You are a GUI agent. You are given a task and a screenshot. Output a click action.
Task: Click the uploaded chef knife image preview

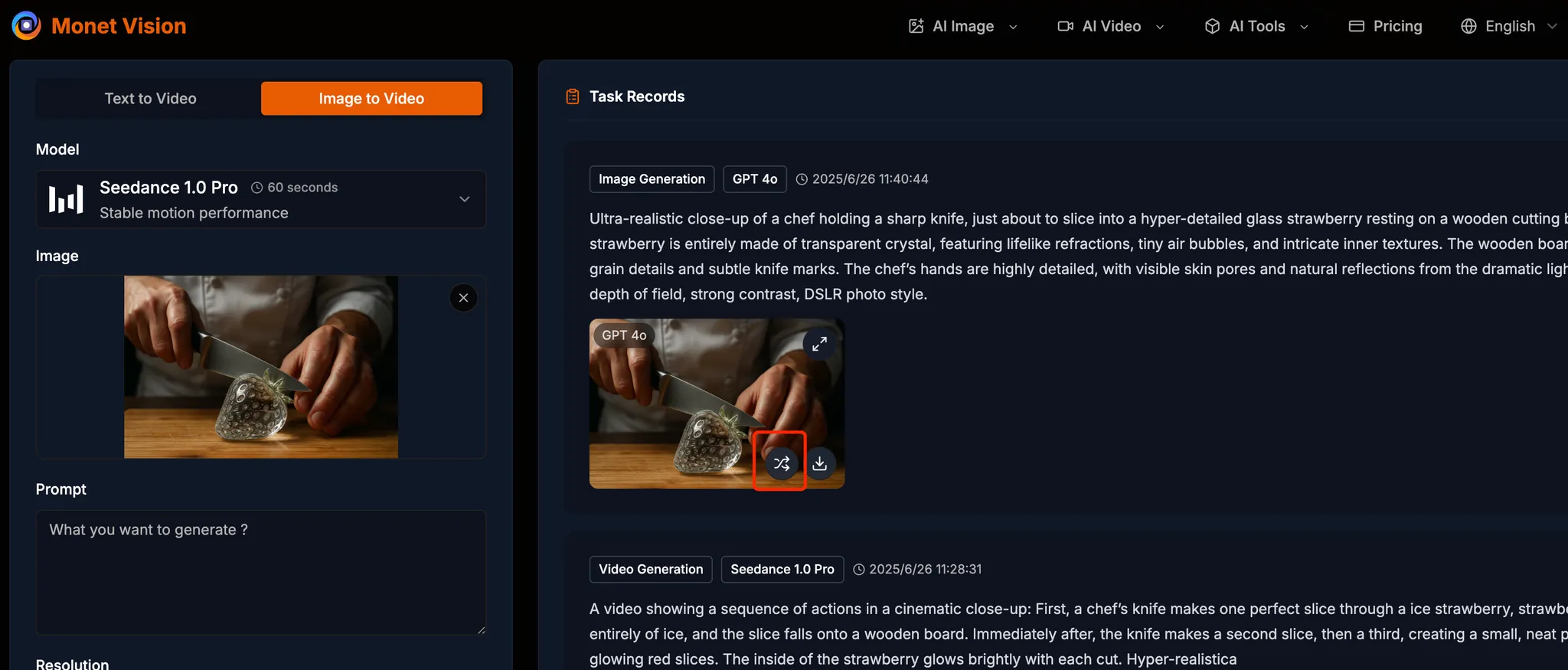click(x=261, y=367)
